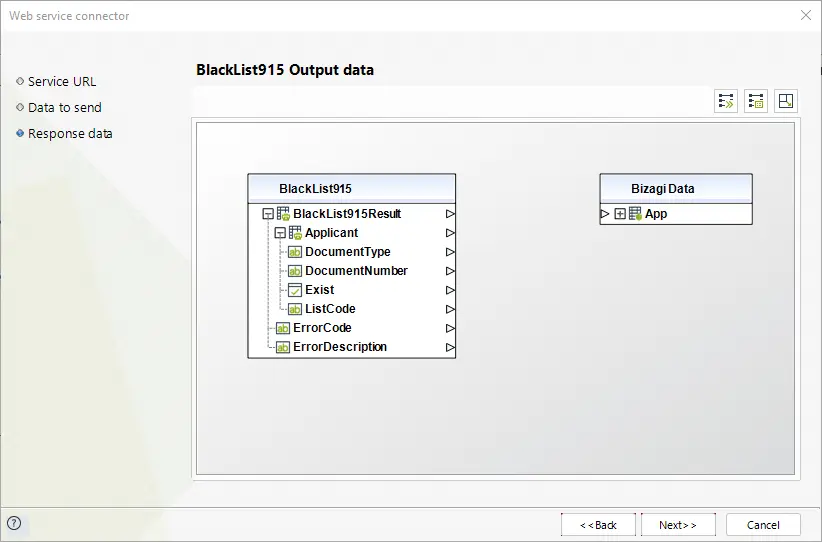822x542 pixels.
Task: Go to the Response data step
Action: point(64,134)
